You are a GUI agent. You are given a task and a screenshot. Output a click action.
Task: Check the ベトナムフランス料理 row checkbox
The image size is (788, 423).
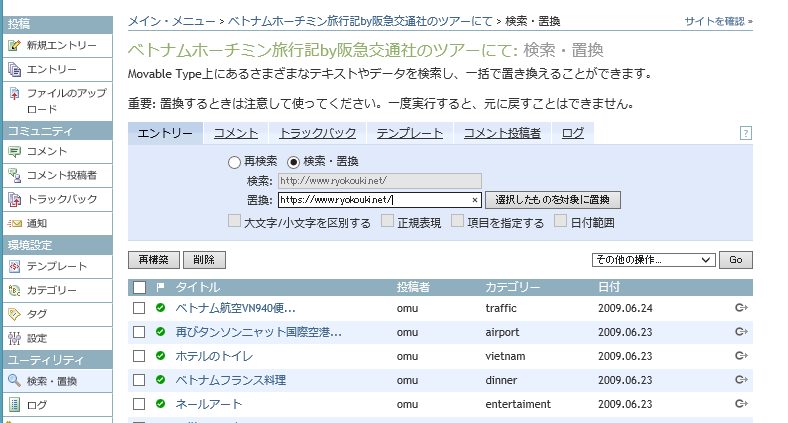coord(139,380)
